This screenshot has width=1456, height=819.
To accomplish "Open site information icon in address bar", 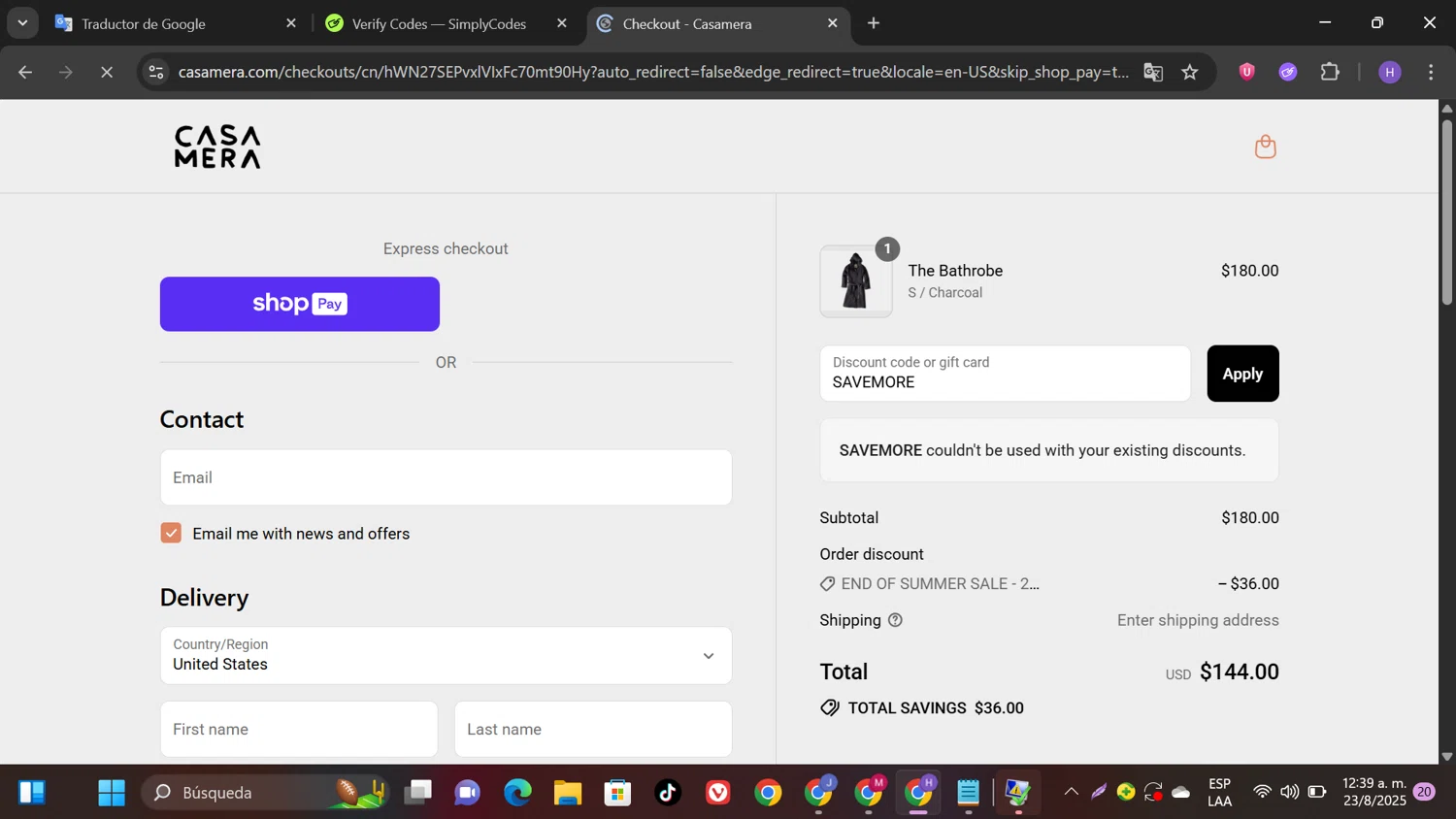I will click(156, 72).
